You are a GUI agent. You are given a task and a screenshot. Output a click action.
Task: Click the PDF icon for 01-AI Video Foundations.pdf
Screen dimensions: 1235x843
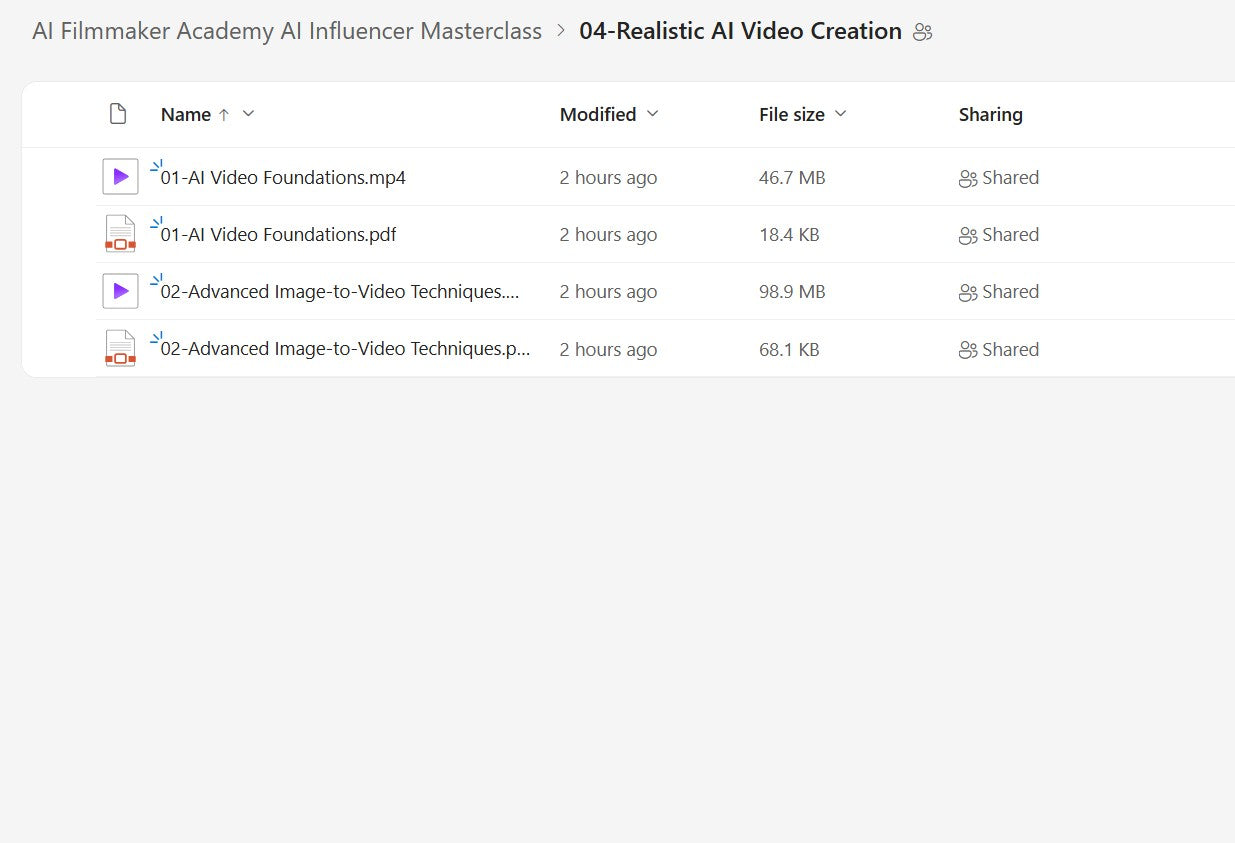[120, 234]
